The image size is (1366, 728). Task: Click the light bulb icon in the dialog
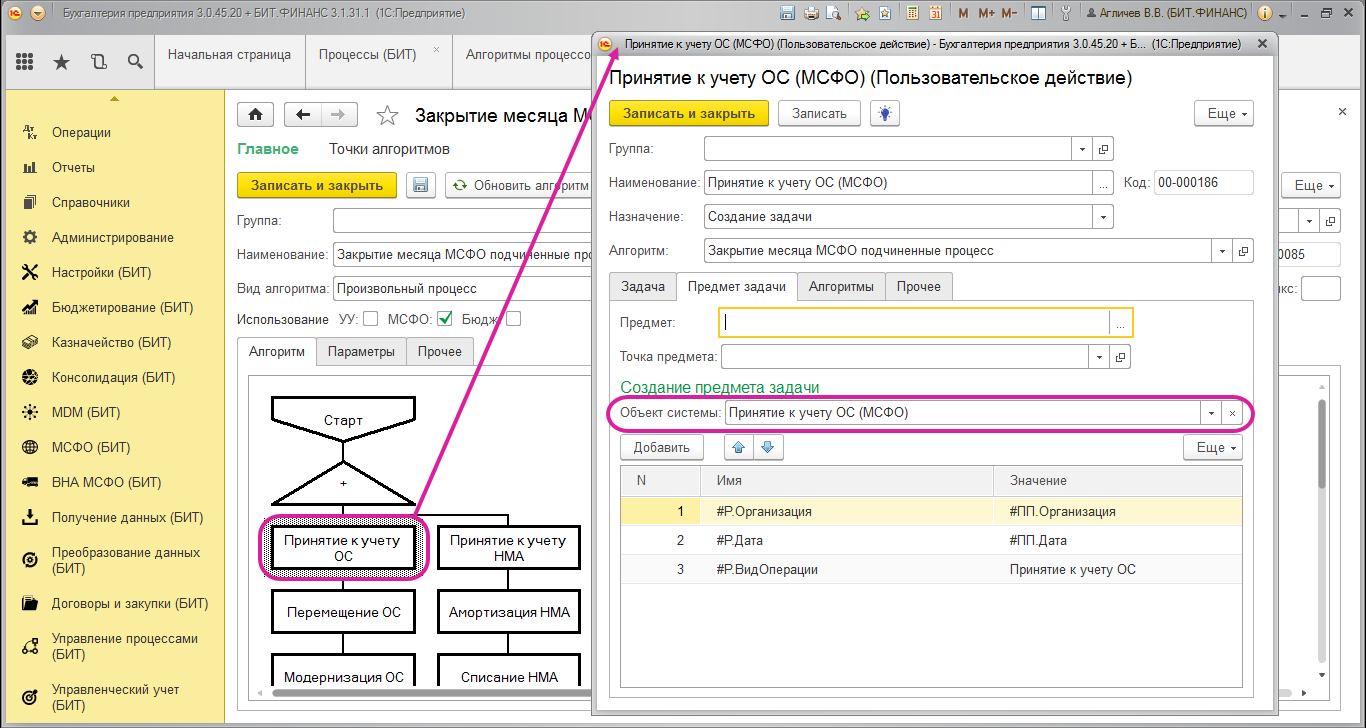click(x=884, y=113)
